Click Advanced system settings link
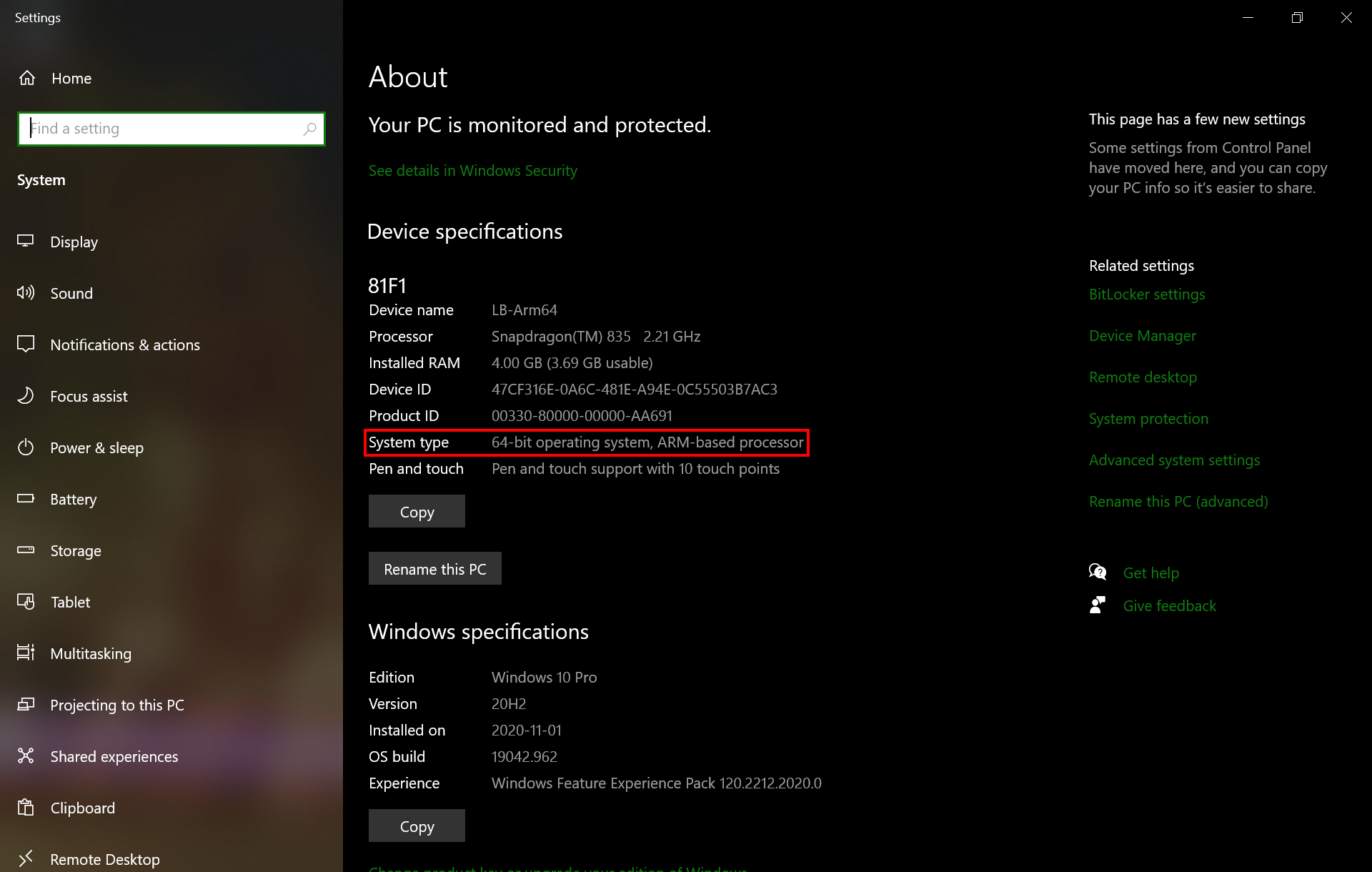 pos(1173,460)
